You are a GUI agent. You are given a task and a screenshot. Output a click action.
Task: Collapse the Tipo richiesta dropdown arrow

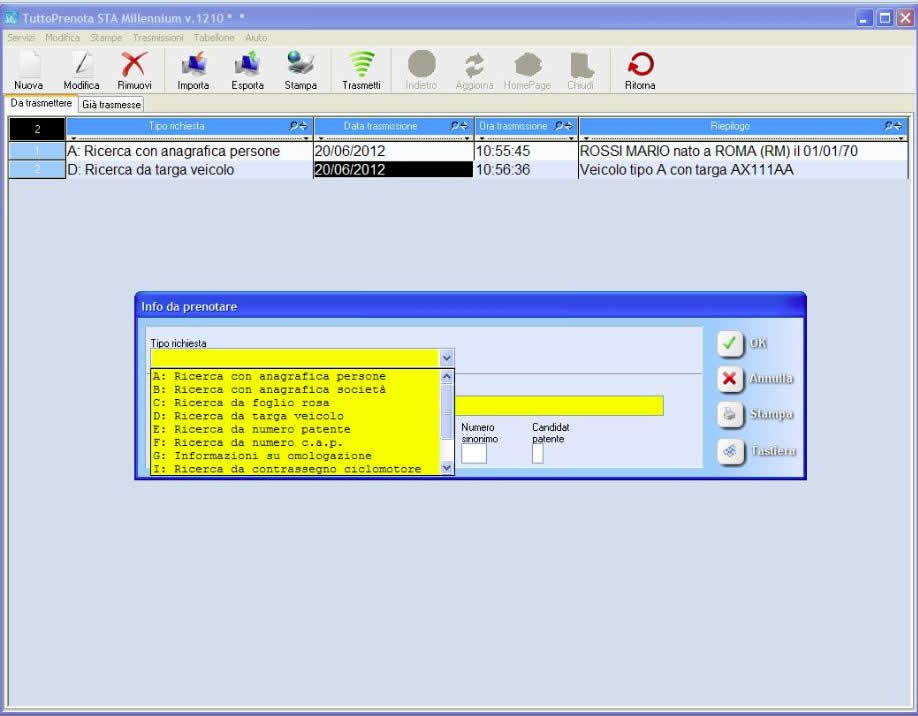point(447,357)
